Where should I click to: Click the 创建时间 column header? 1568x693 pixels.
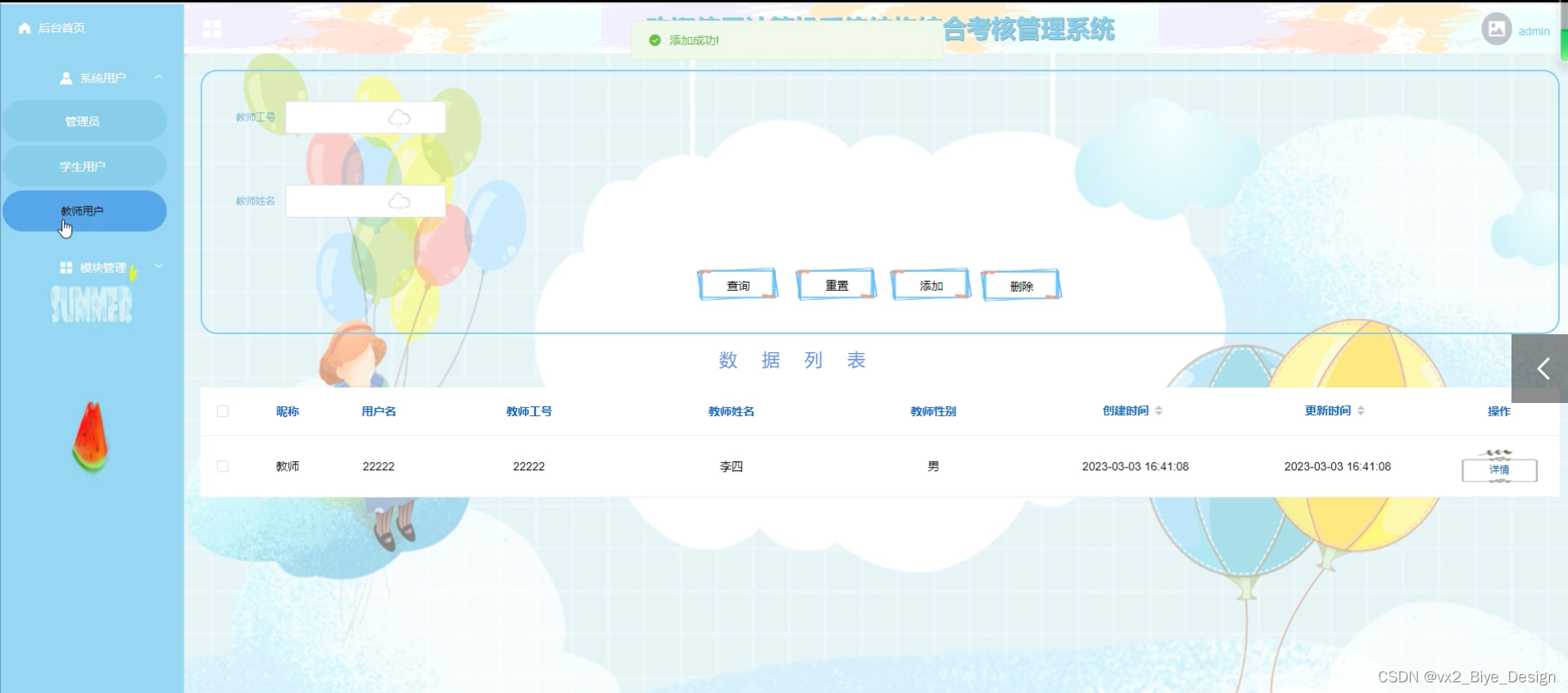[1126, 411]
